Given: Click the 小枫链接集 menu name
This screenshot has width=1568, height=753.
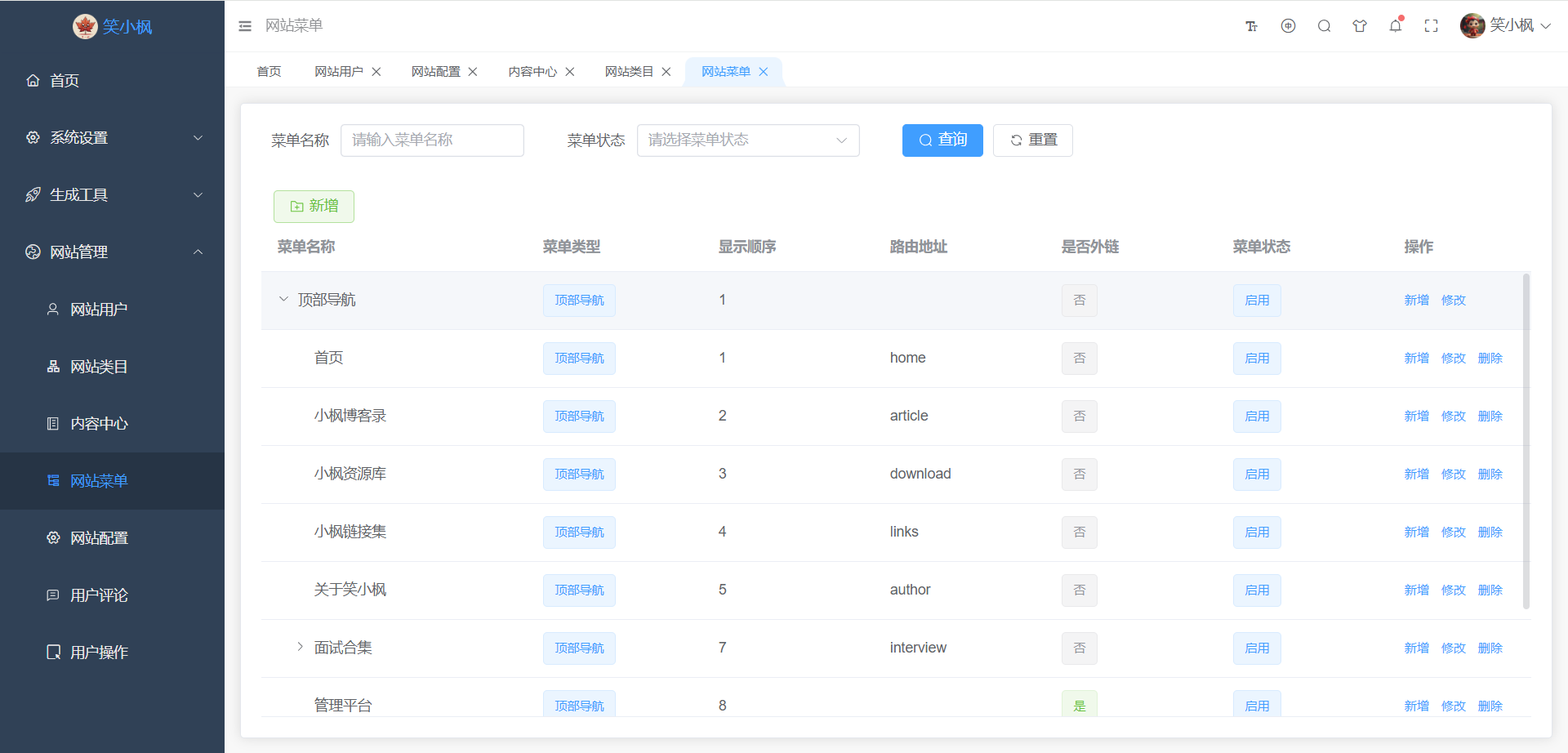Looking at the screenshot, I should [x=350, y=532].
